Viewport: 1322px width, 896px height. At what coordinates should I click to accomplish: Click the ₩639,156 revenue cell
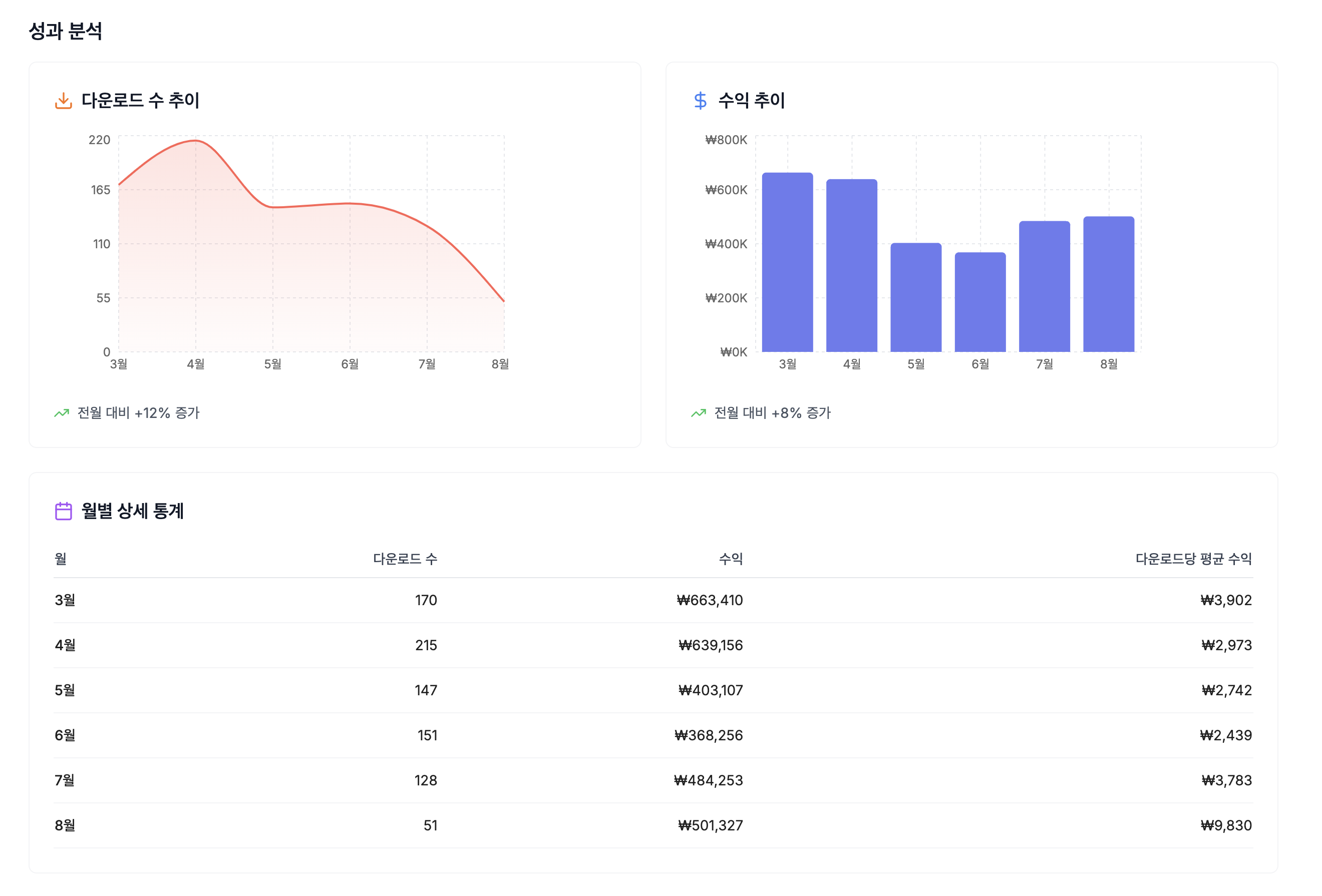(x=711, y=645)
